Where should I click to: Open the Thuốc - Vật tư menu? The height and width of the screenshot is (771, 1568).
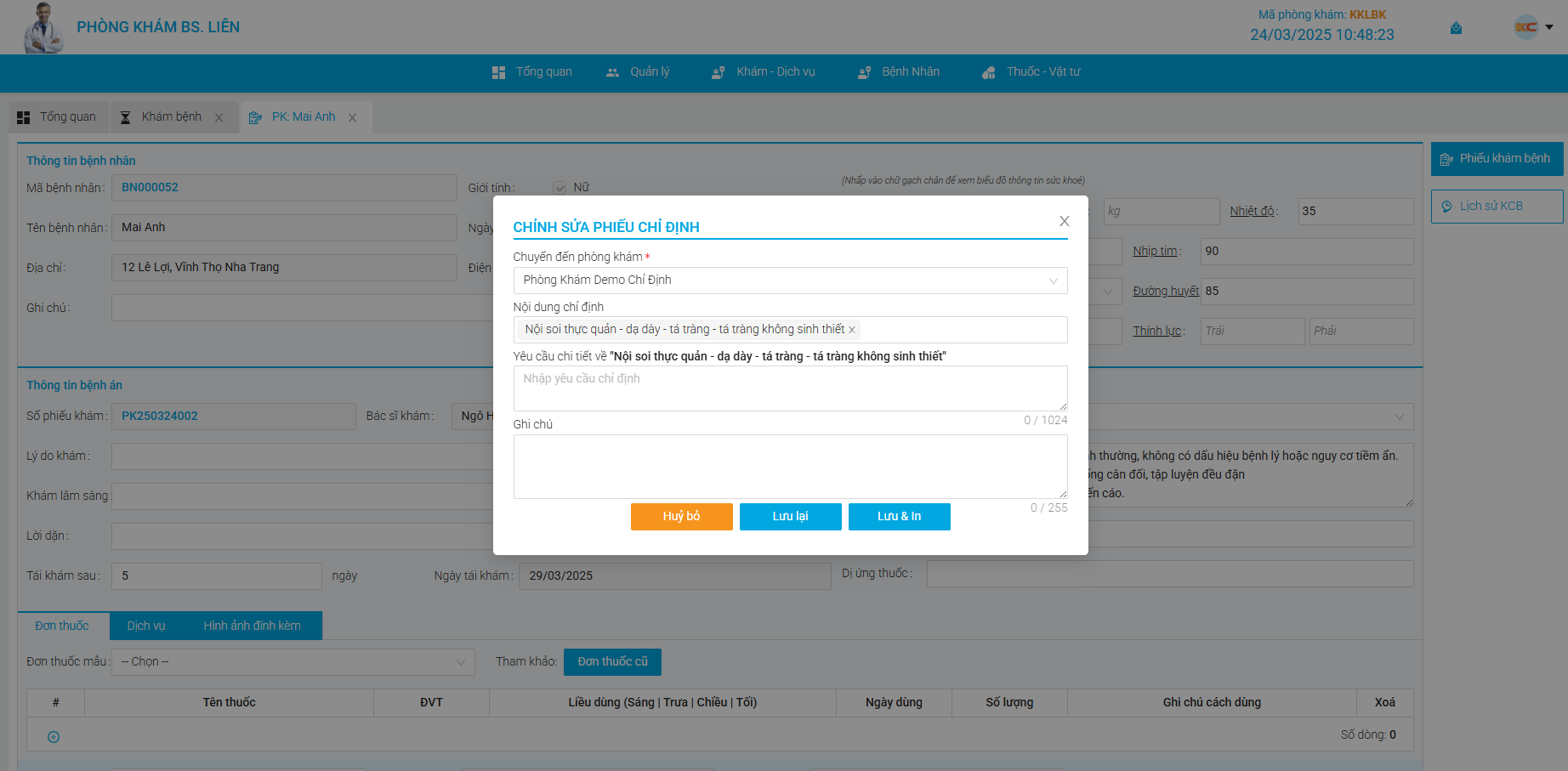point(1031,72)
